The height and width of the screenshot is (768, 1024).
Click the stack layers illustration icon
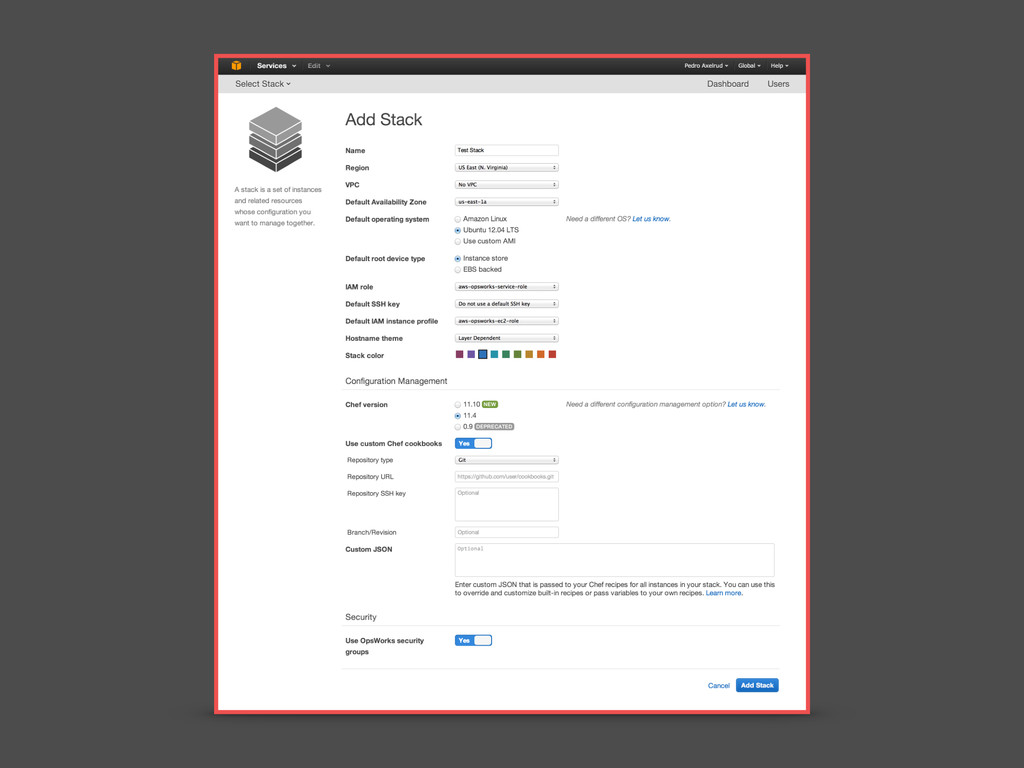point(276,139)
